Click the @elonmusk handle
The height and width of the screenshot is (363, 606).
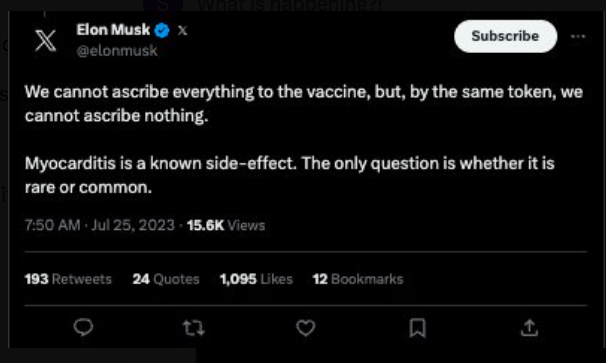[x=117, y=51]
